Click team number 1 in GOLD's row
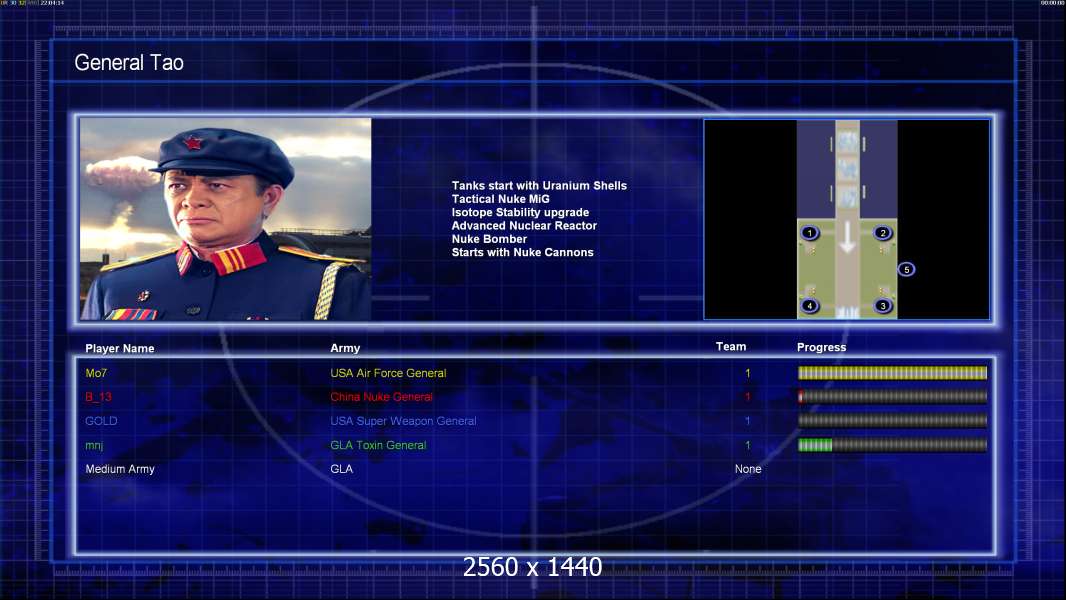 pyautogui.click(x=748, y=421)
